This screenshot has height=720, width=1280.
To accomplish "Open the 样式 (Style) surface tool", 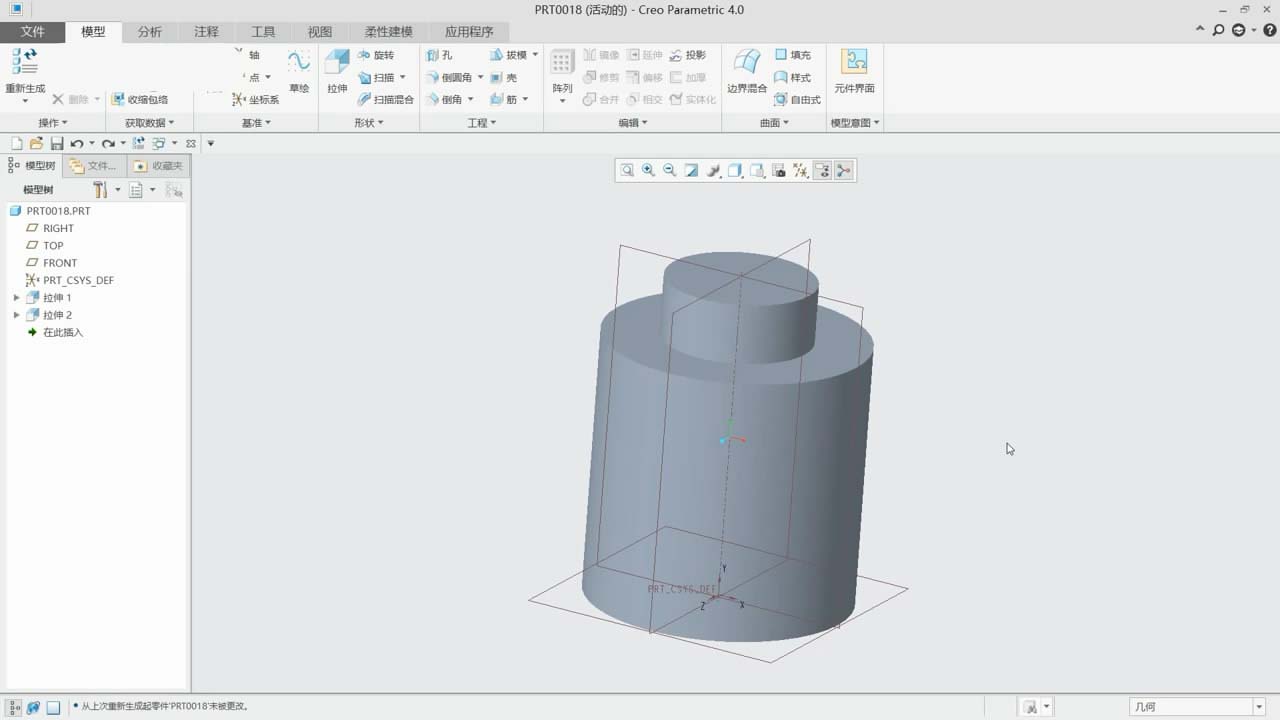I will coord(793,77).
